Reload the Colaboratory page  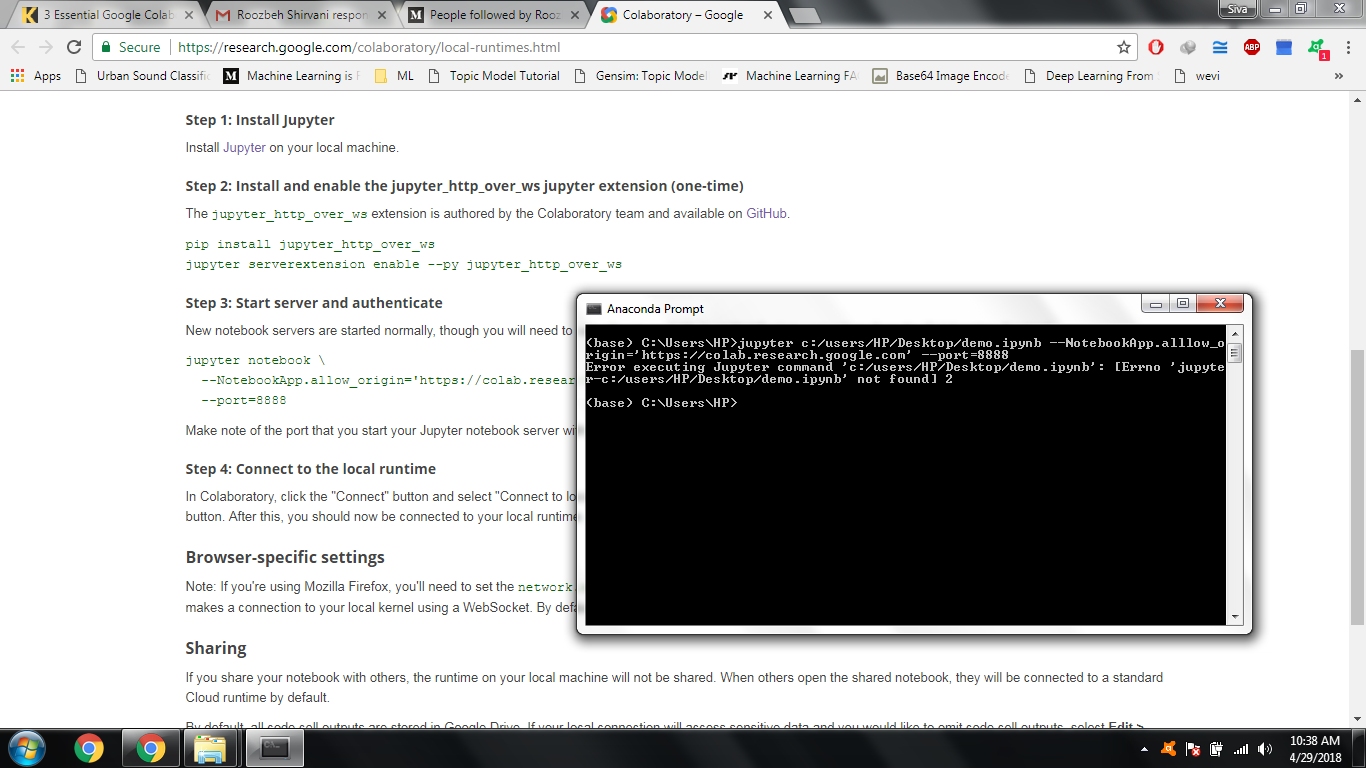coord(74,47)
